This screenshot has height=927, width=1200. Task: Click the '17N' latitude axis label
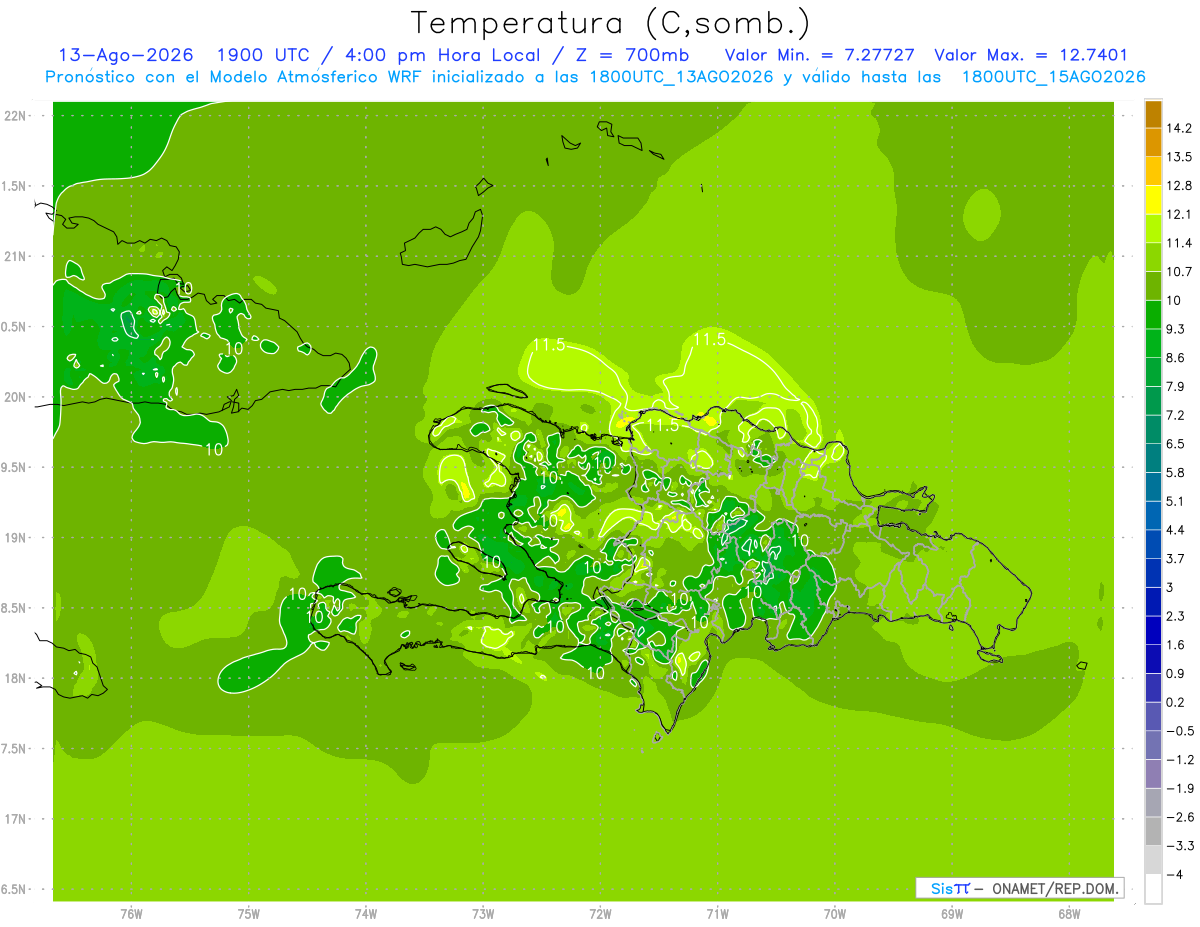tap(15, 819)
